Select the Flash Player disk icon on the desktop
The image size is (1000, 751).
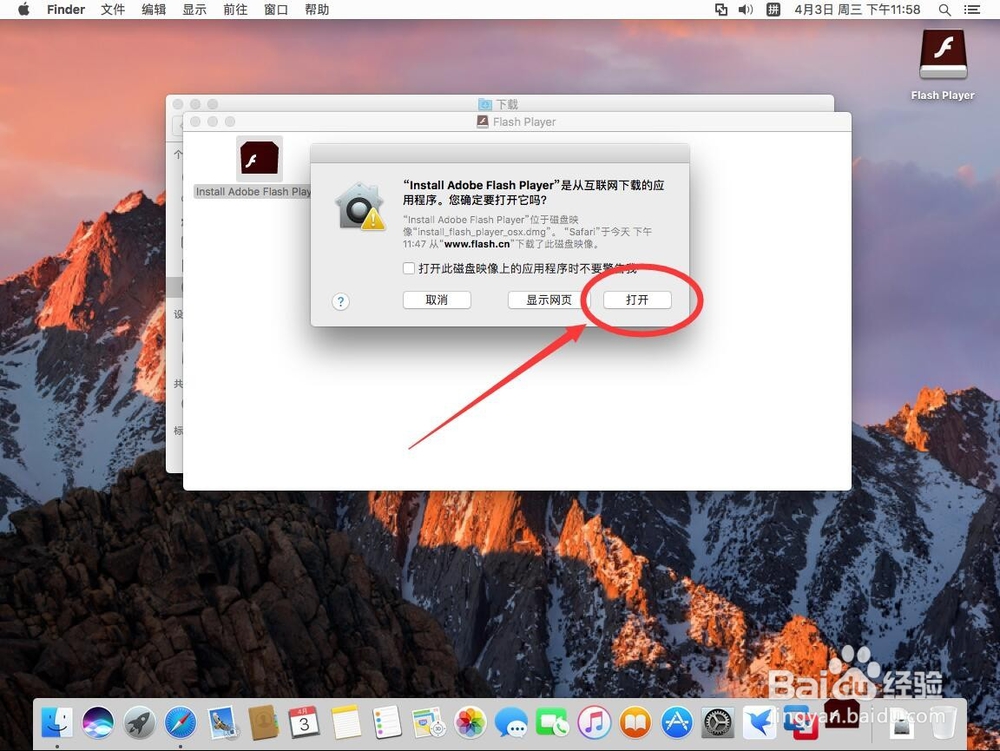(943, 56)
